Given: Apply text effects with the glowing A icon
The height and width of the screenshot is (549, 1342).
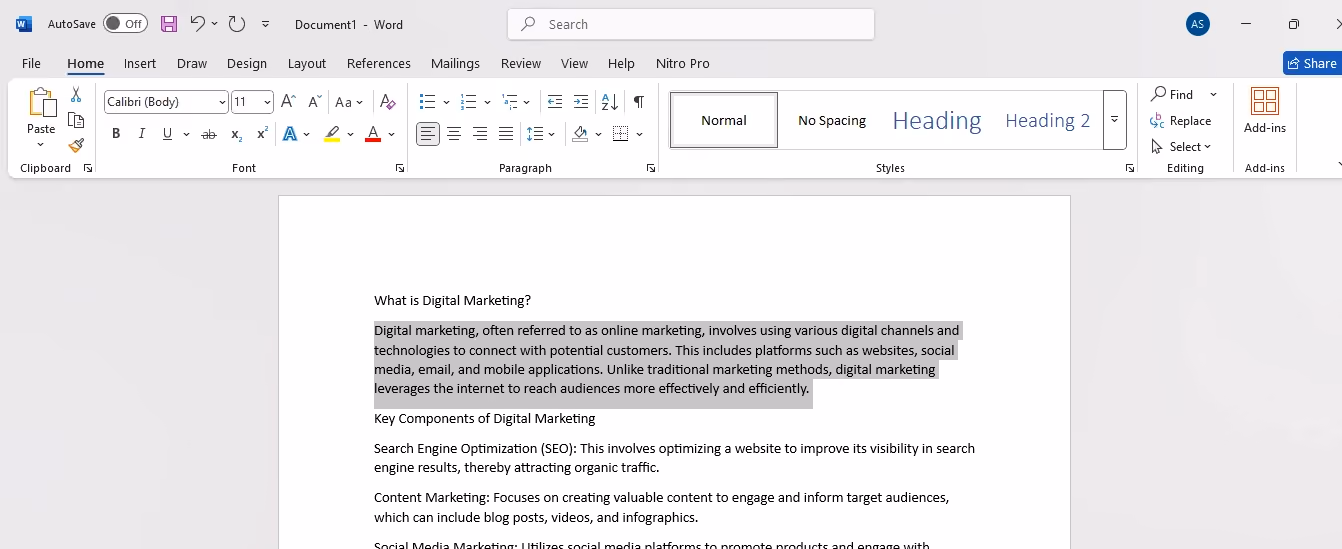Looking at the screenshot, I should [290, 134].
